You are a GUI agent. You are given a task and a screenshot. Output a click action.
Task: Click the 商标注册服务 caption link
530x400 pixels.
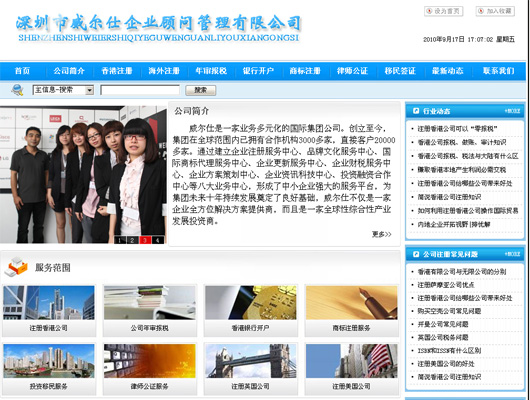tap(352, 328)
